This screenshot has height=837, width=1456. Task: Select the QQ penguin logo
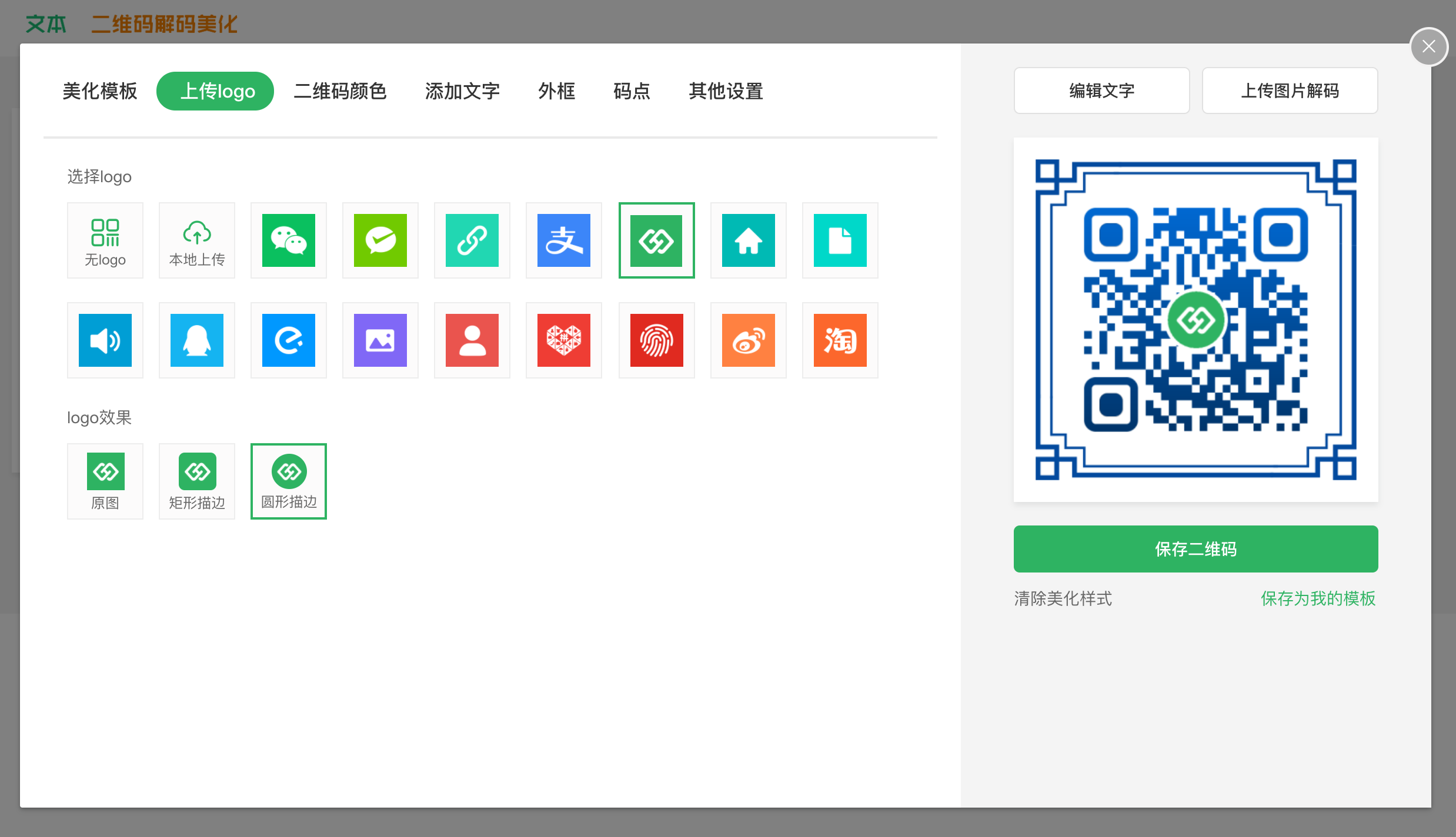(x=197, y=340)
